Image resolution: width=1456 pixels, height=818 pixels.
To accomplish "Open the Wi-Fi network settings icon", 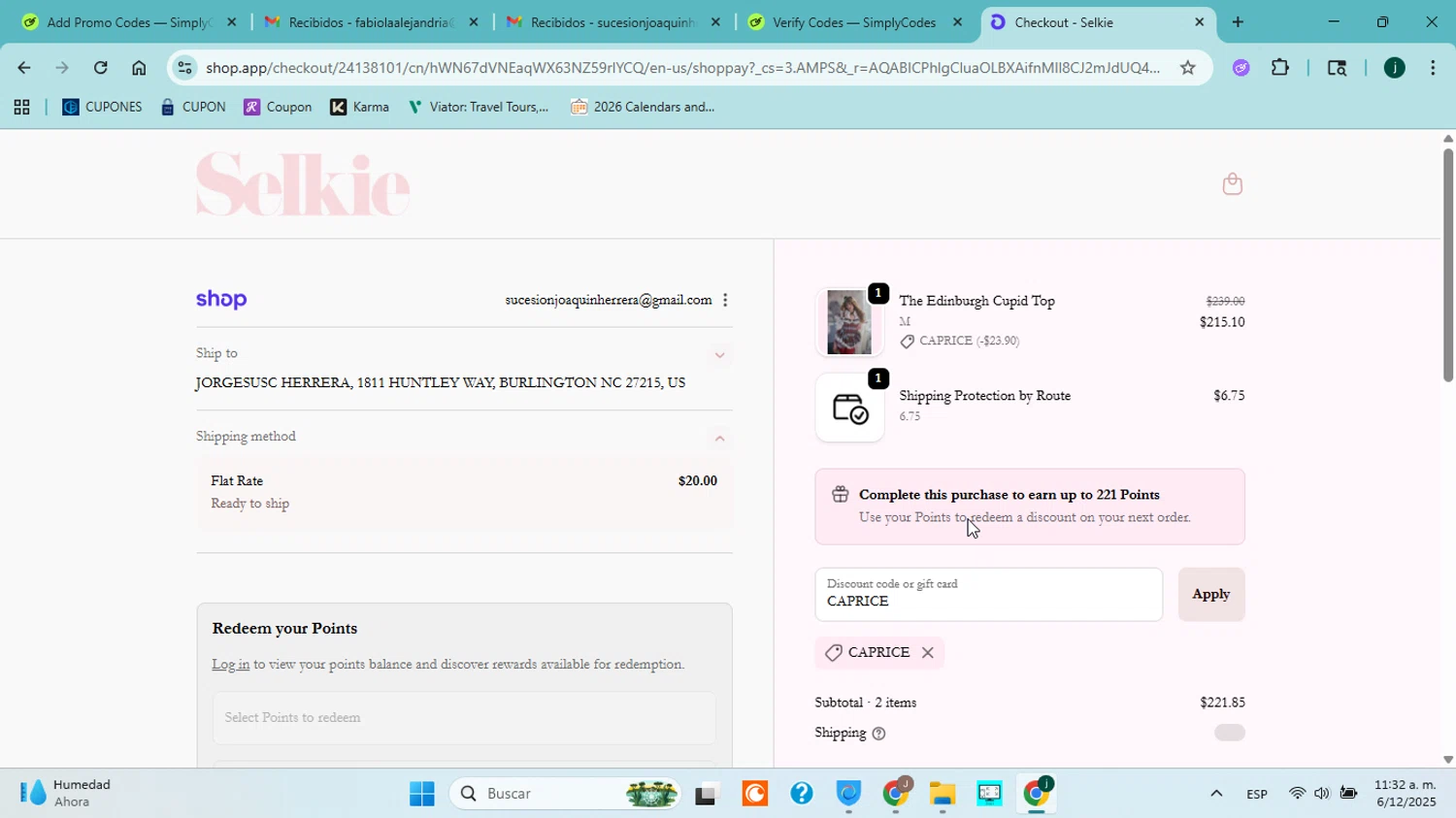I will pos(1297,794).
